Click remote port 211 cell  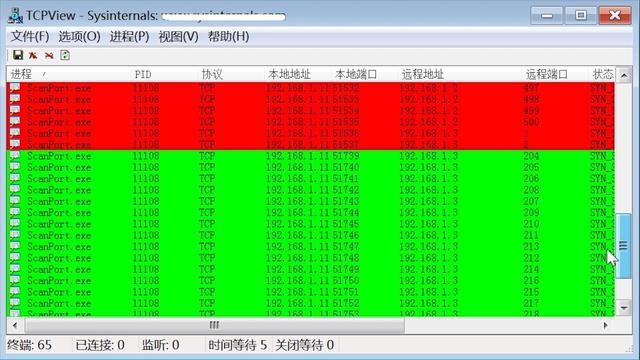point(531,236)
